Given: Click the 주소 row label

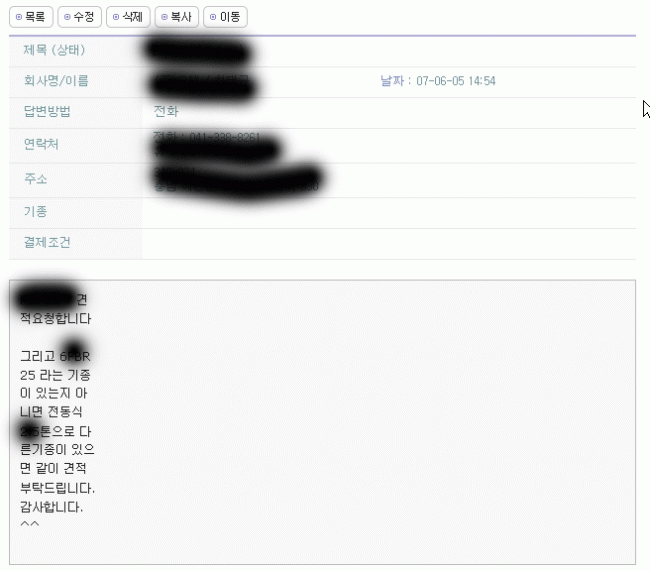Looking at the screenshot, I should (36, 179).
